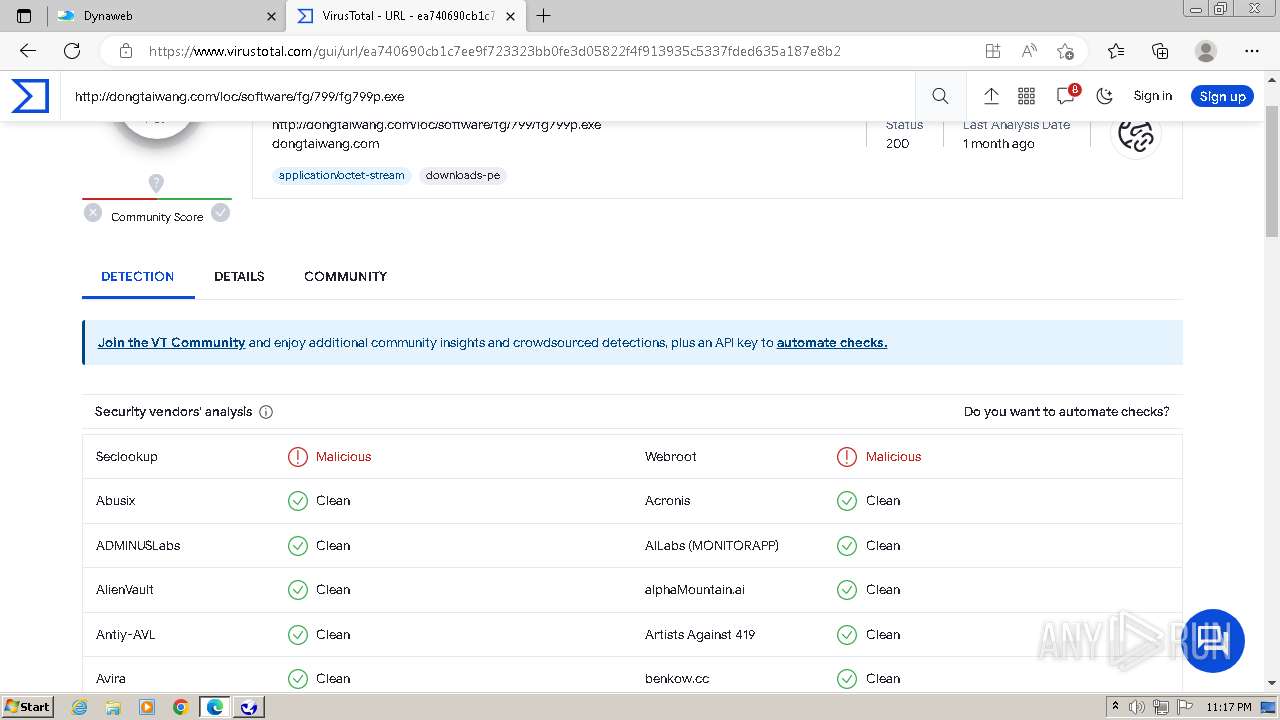1280x720 pixels.
Task: Click the downloads-pe tag
Action: (x=463, y=175)
